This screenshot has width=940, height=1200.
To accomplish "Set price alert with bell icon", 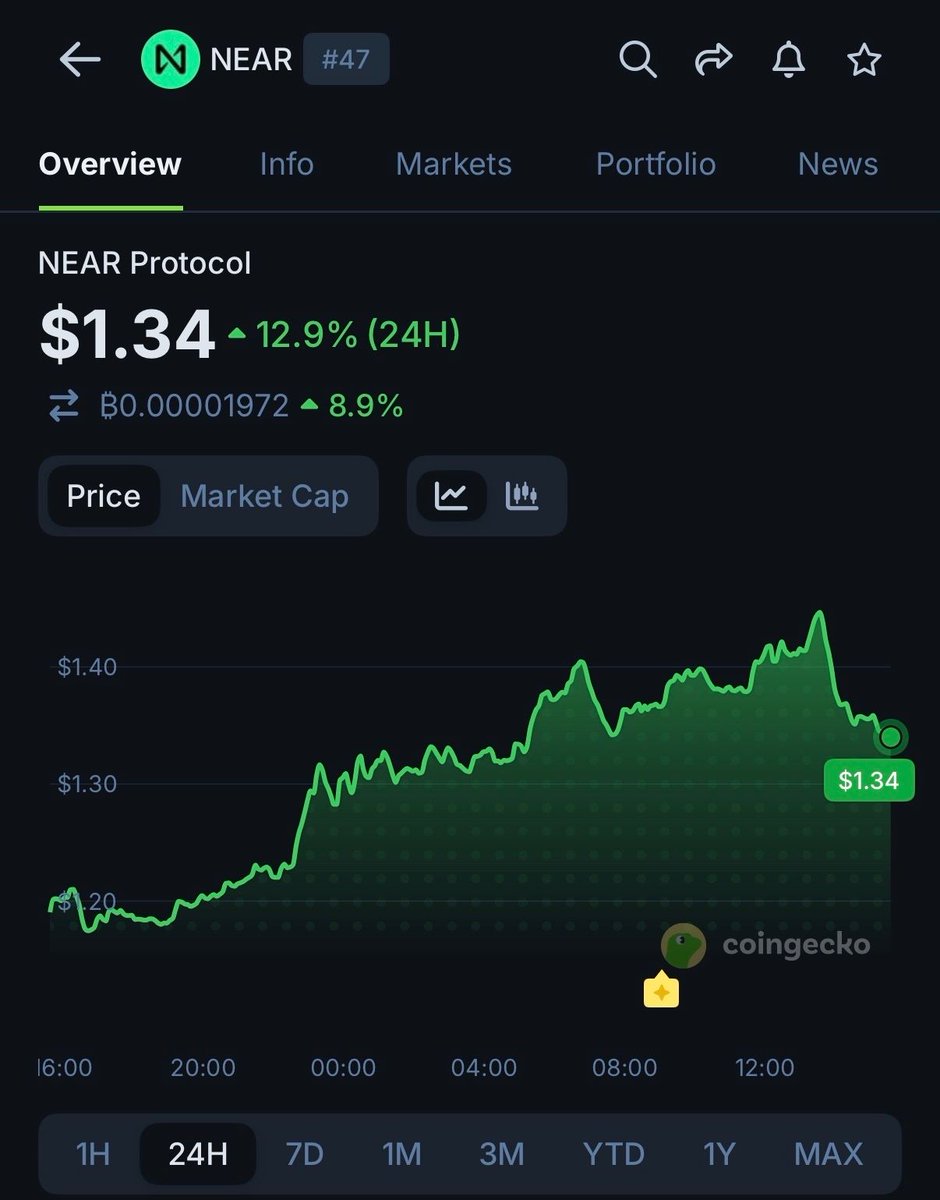I will [788, 60].
